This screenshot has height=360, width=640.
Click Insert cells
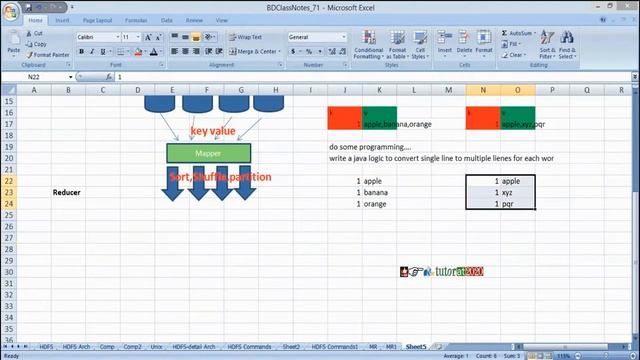(444, 43)
